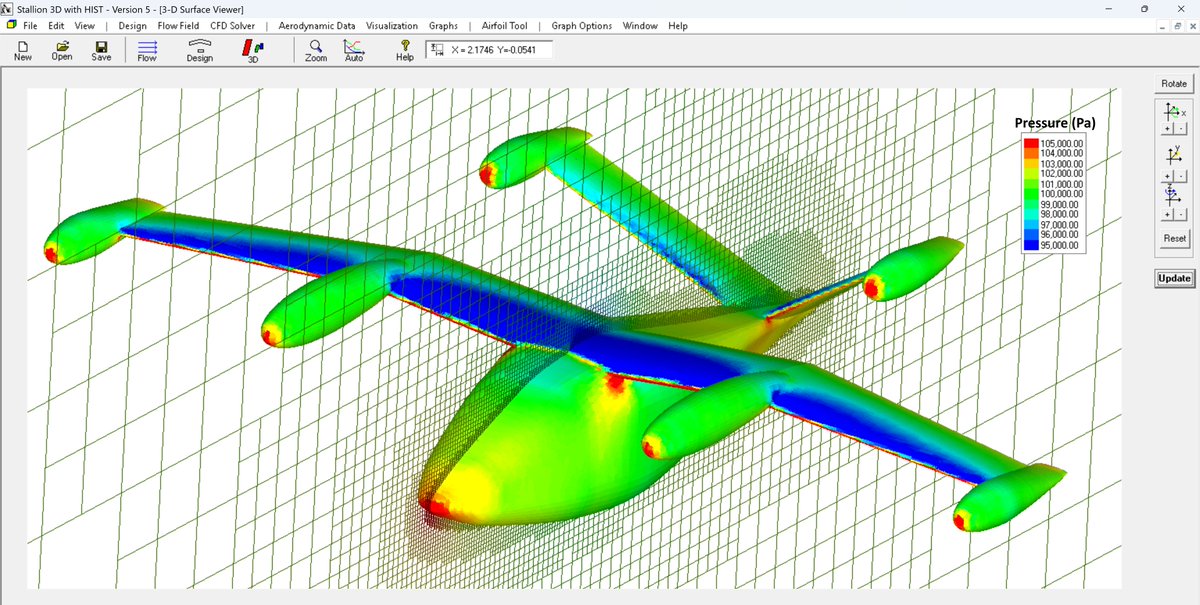Click the document icon left of File menu
The width and height of the screenshot is (1200, 605).
(x=12, y=25)
